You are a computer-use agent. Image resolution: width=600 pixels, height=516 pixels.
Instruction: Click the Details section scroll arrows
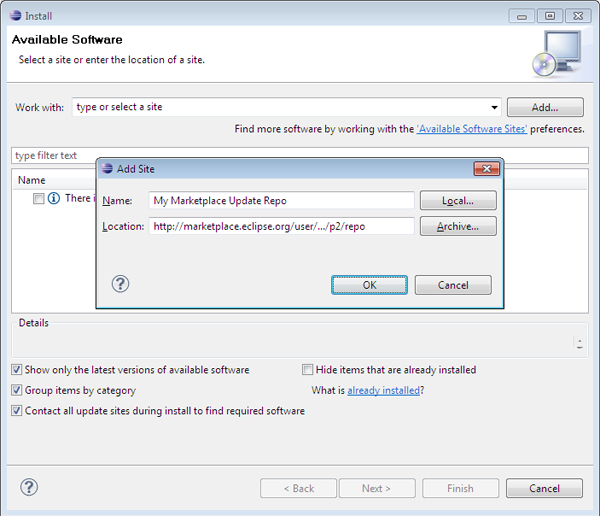[x=579, y=343]
